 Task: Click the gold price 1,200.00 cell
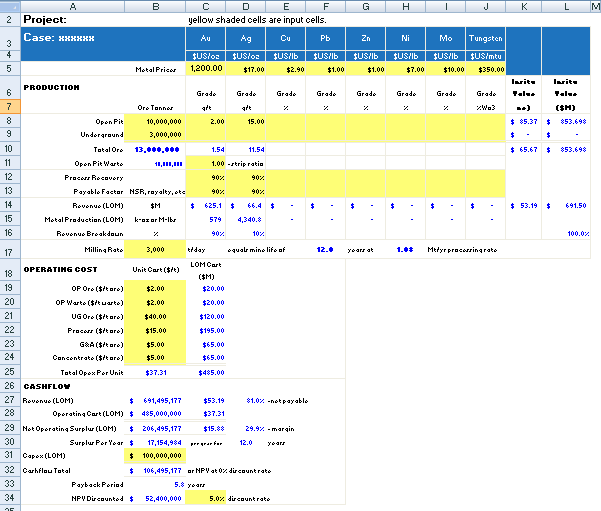coord(206,68)
